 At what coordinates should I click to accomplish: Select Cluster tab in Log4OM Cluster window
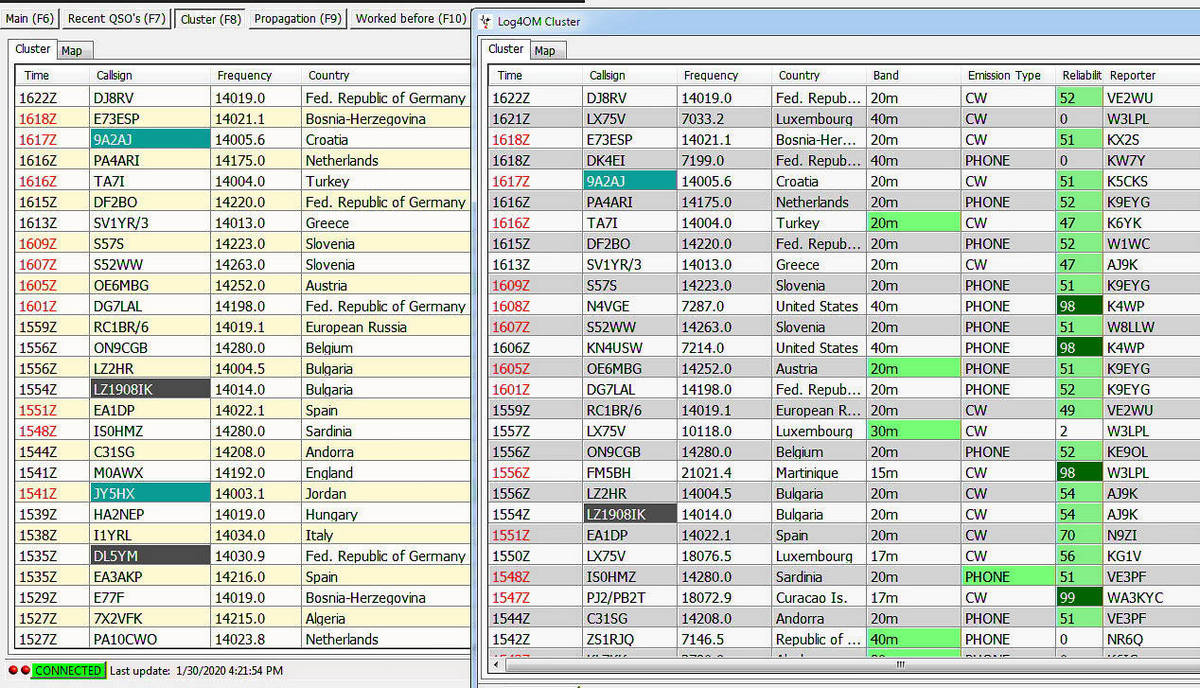tap(505, 49)
